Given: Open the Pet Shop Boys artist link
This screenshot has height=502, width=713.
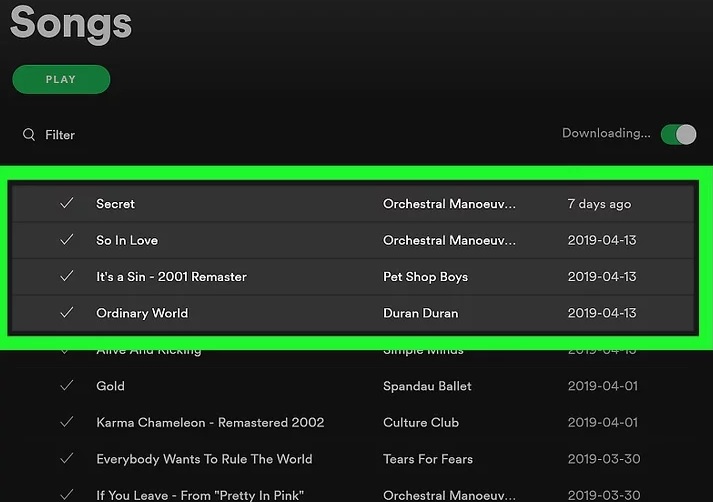Looking at the screenshot, I should tap(425, 277).
